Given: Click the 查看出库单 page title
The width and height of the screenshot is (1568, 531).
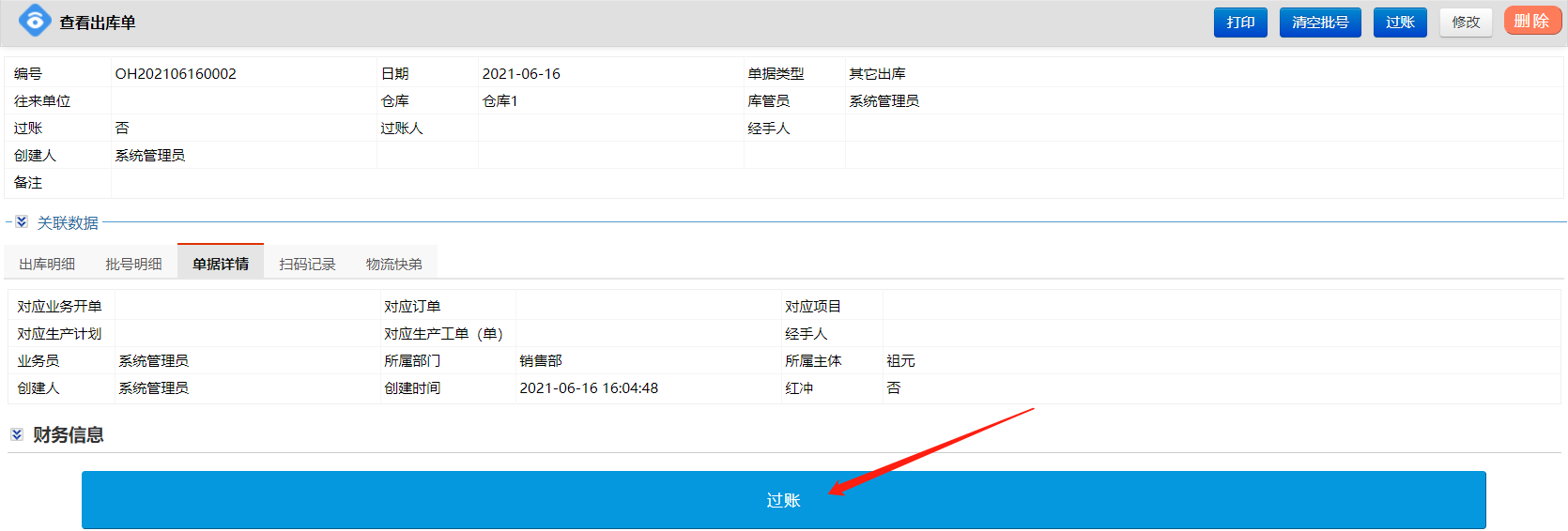Looking at the screenshot, I should [98, 23].
